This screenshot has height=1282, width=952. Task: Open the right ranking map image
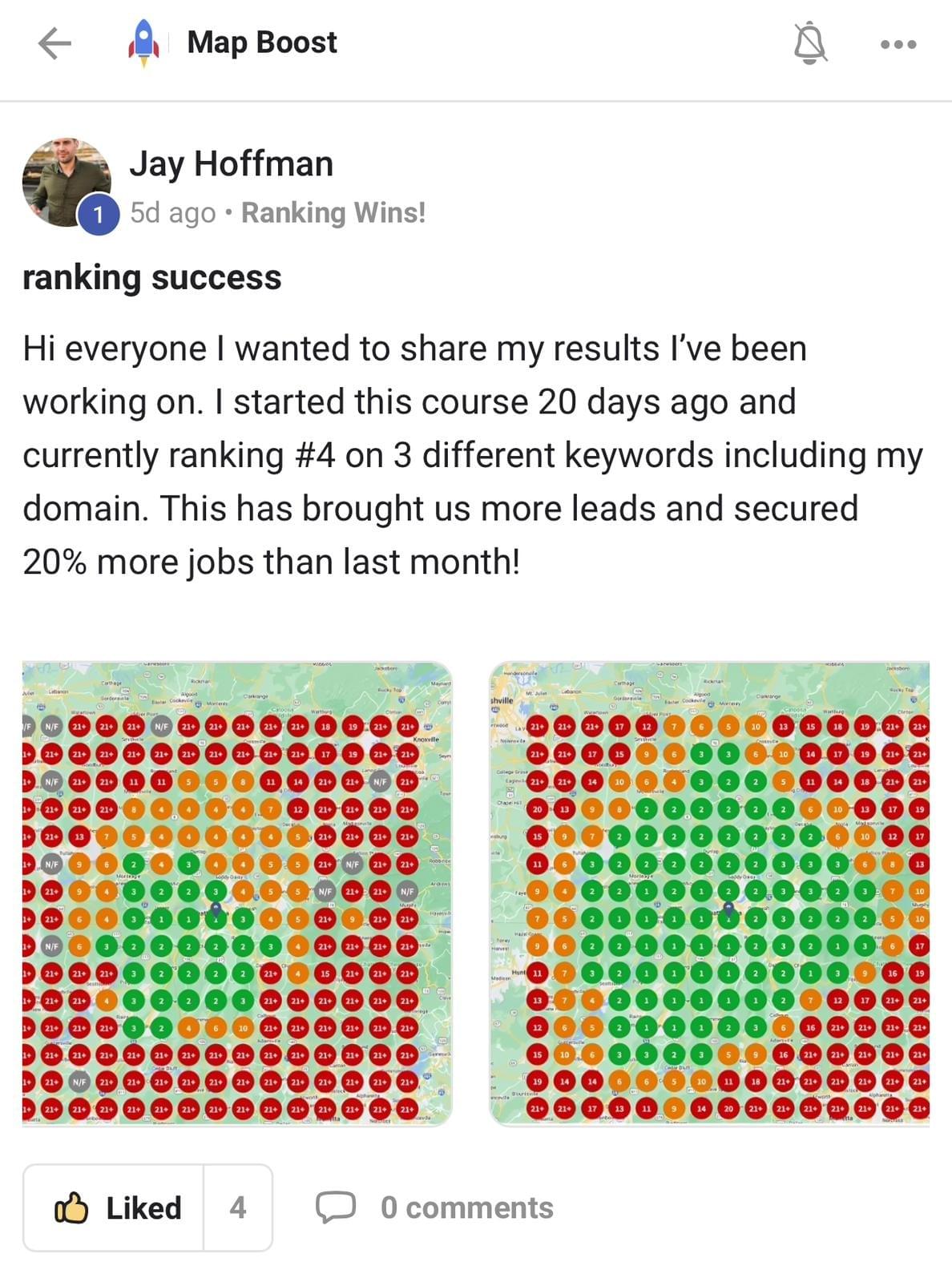(x=709, y=893)
